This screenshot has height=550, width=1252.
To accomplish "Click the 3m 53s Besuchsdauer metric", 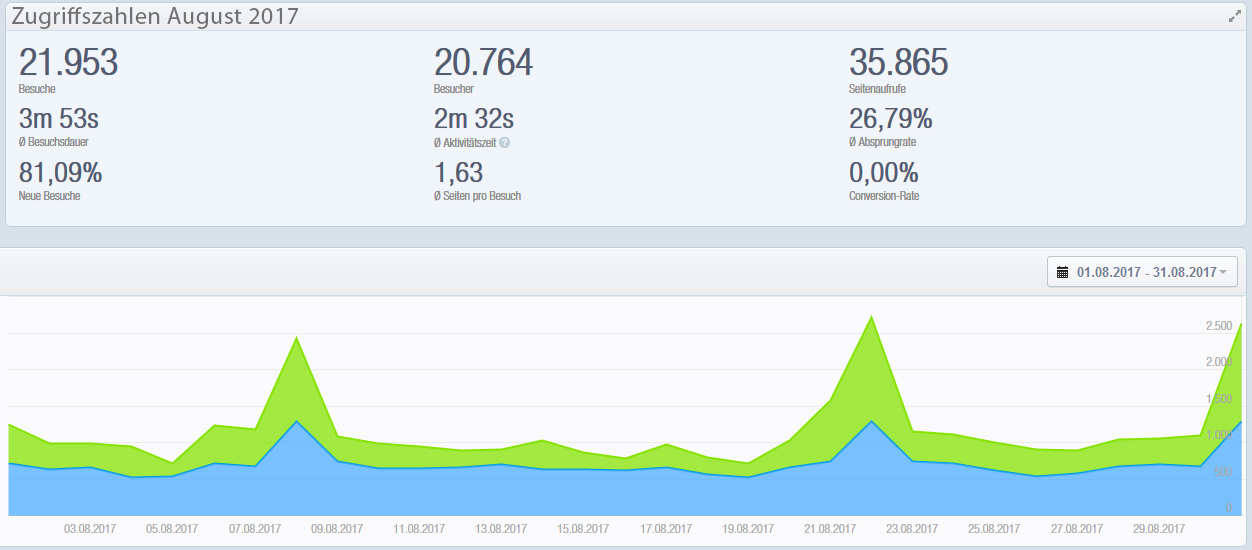I will (59, 120).
